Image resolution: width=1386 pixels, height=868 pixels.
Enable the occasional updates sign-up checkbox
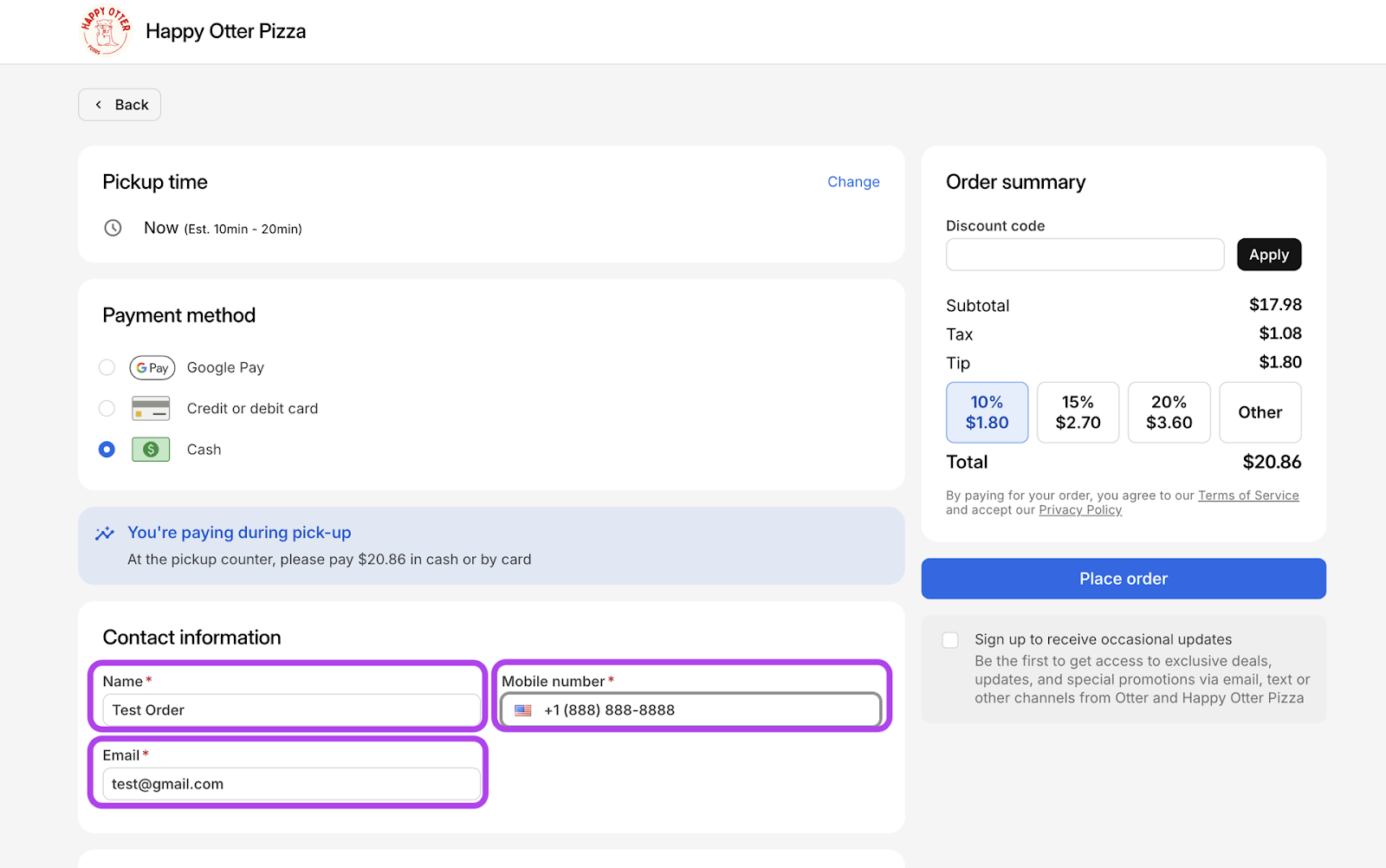[x=950, y=640]
